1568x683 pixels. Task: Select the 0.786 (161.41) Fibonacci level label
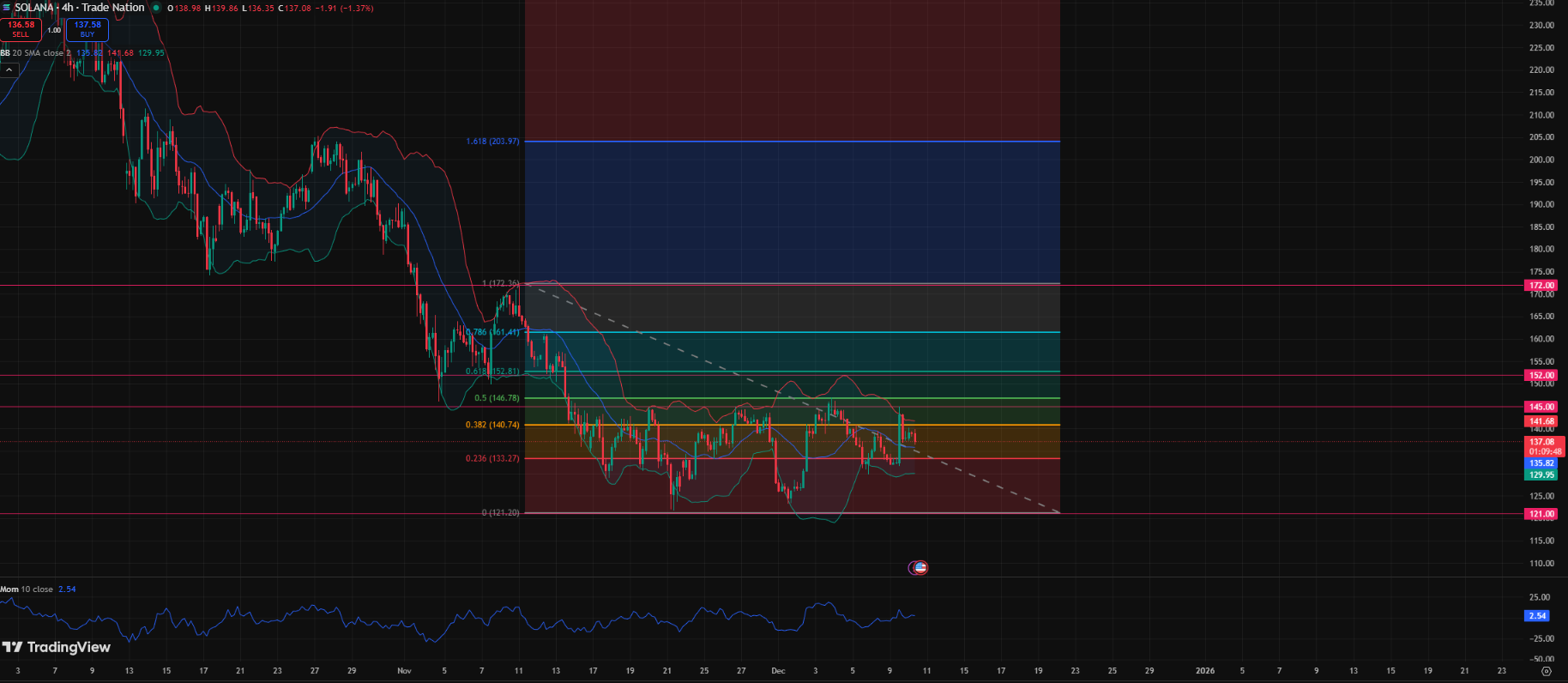(492, 332)
